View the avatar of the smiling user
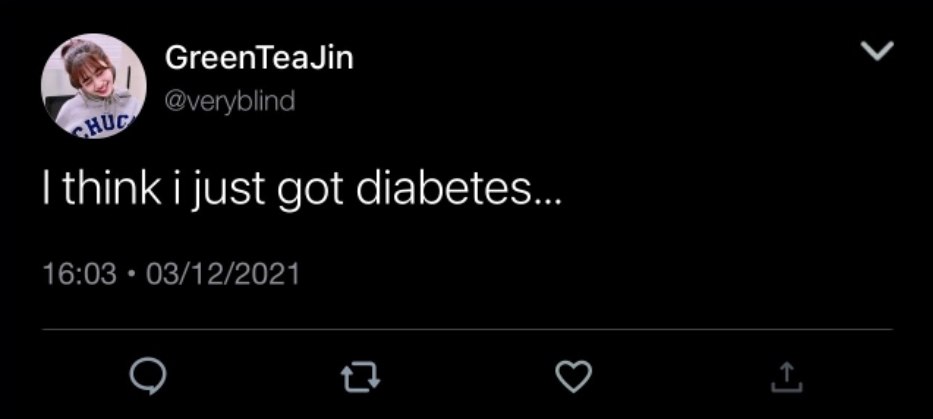 93,86
